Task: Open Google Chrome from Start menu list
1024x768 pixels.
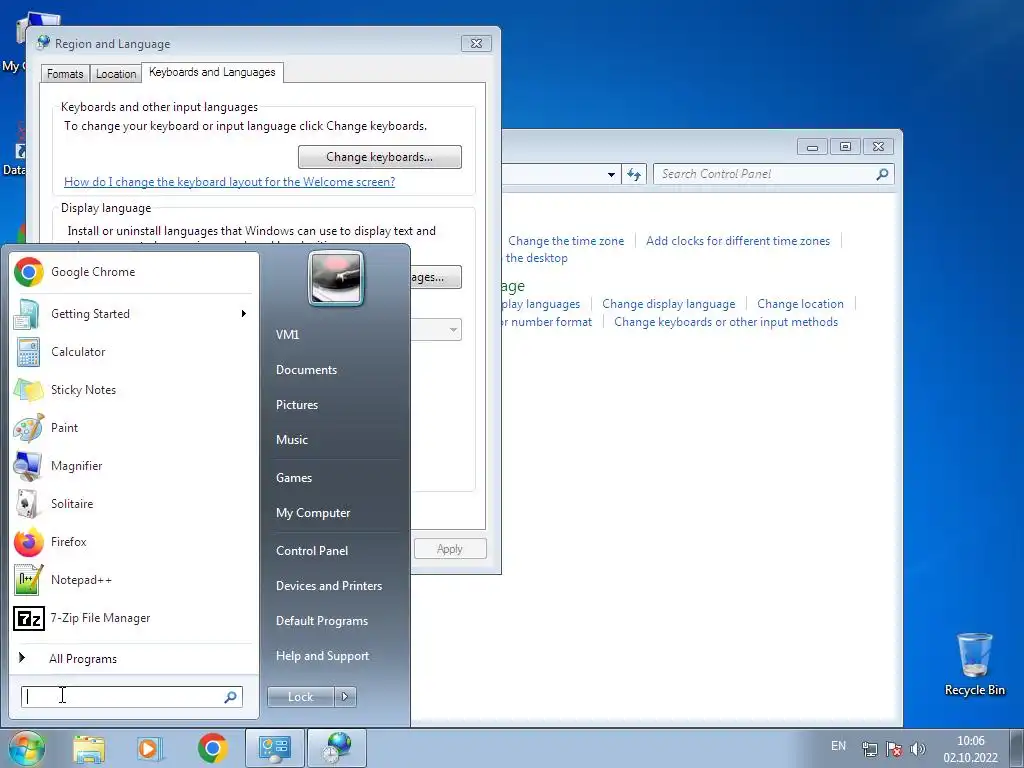Action: click(x=133, y=272)
